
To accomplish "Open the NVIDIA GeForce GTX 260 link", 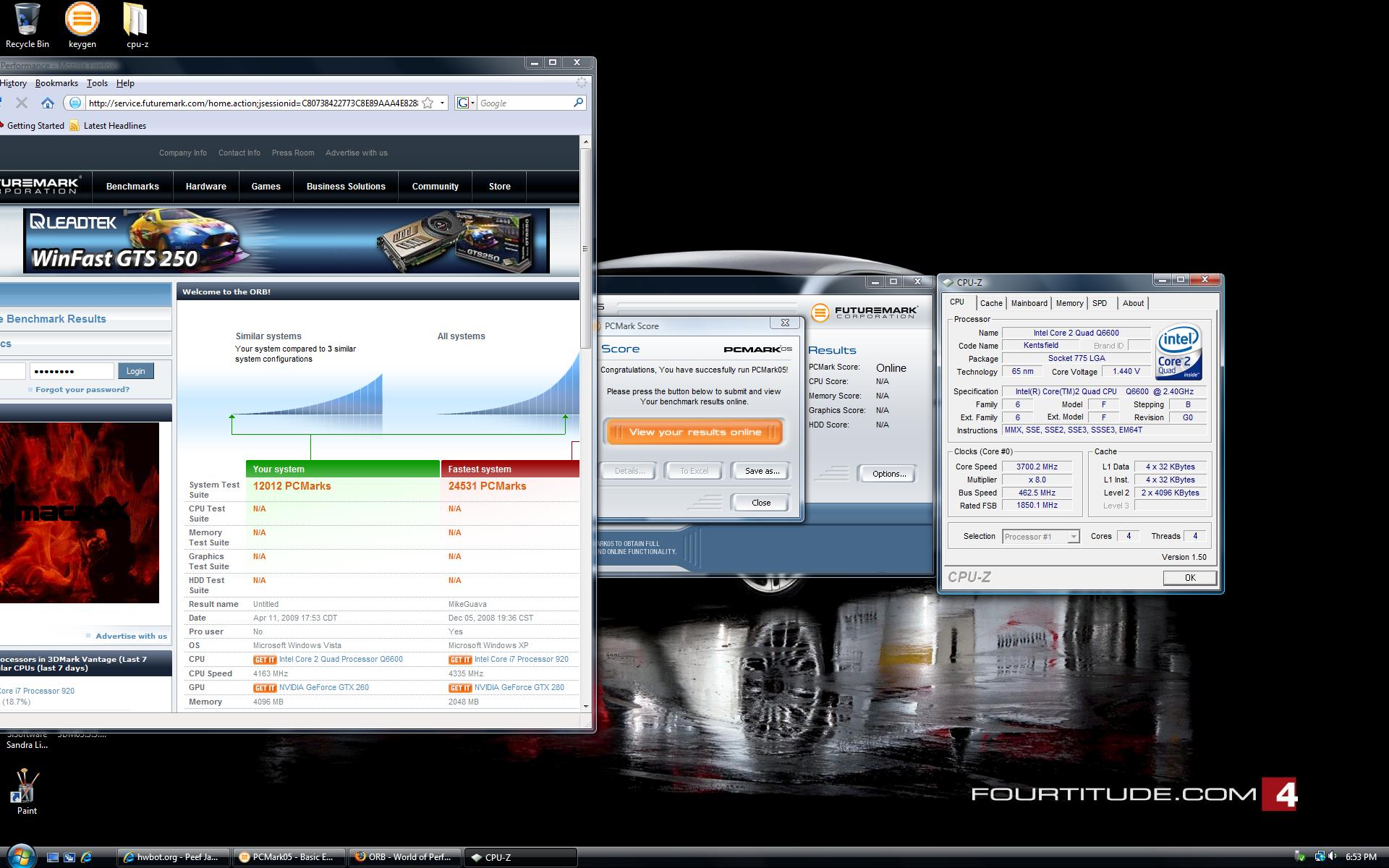I will 324,688.
